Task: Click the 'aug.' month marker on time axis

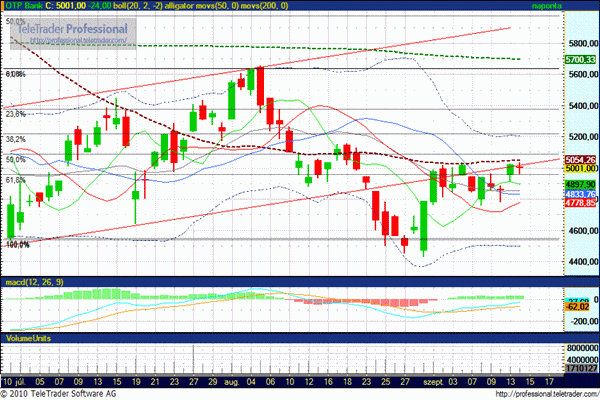Action: (x=235, y=382)
